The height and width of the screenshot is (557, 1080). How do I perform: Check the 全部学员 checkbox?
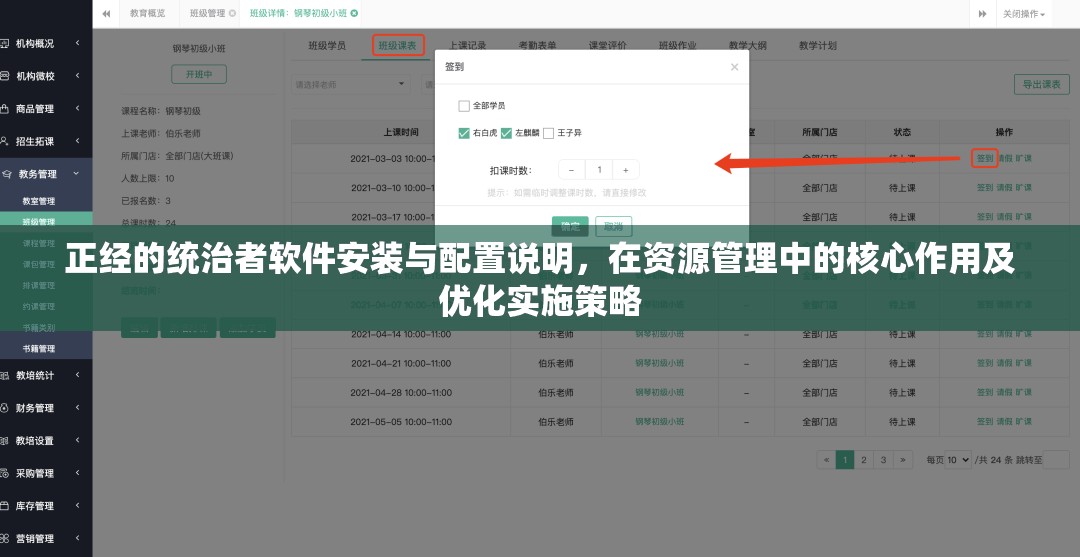(464, 106)
